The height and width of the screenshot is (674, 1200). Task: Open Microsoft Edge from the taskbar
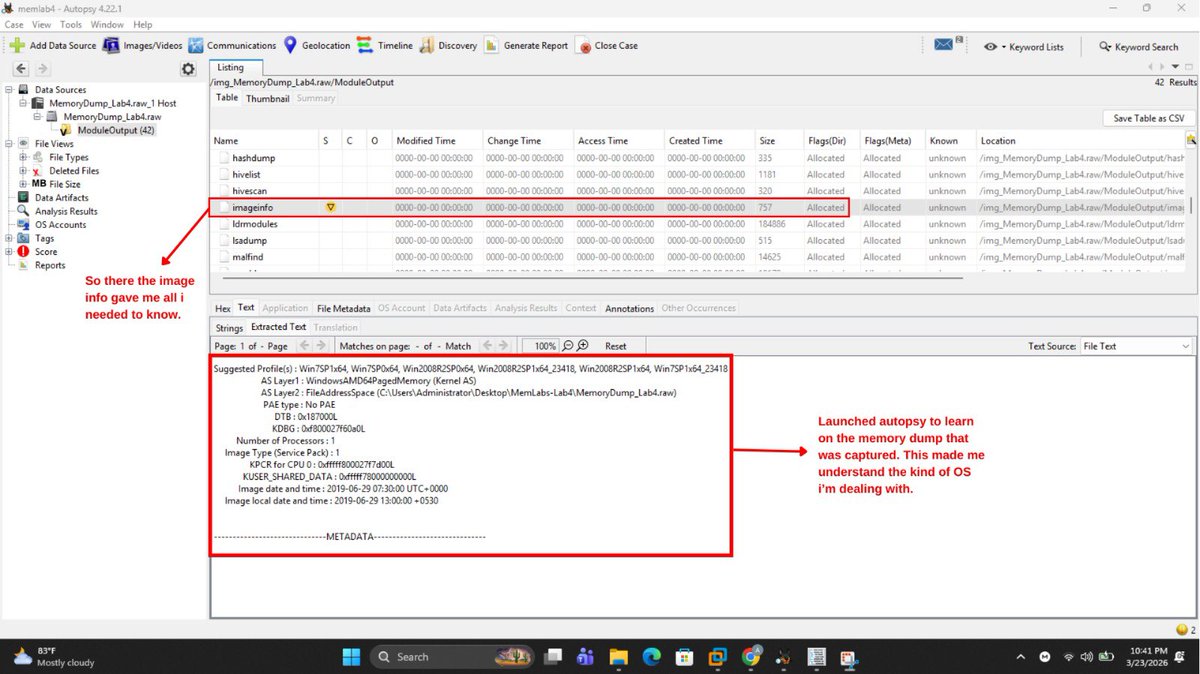[651, 657]
